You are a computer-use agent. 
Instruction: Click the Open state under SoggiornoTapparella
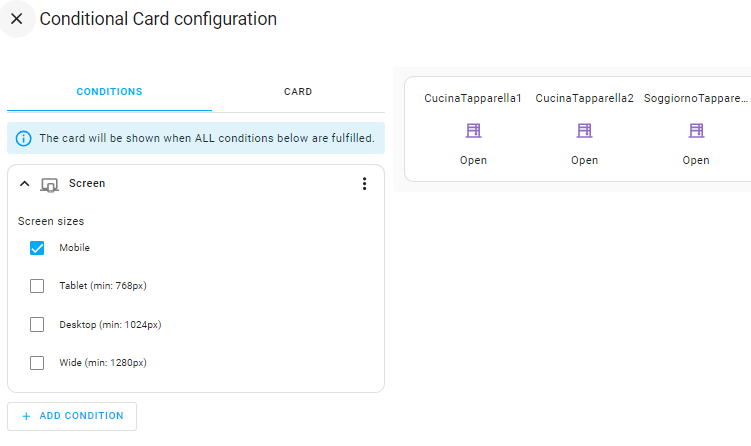[696, 160]
